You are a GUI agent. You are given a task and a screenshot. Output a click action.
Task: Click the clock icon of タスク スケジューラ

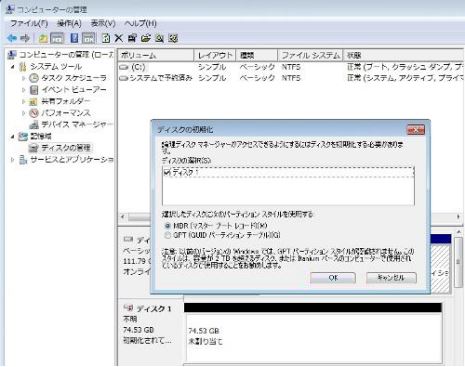click(x=34, y=78)
